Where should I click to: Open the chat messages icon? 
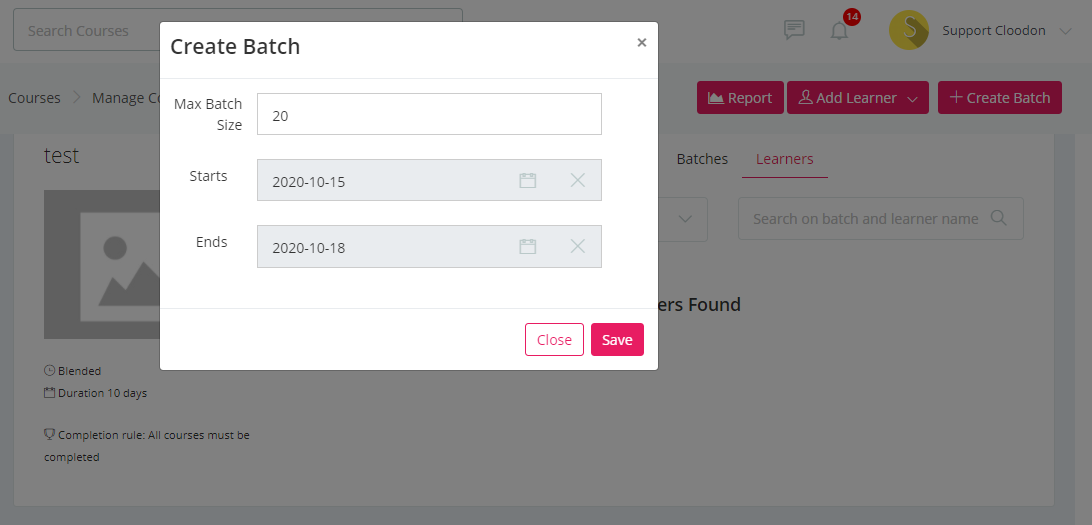[x=794, y=30]
